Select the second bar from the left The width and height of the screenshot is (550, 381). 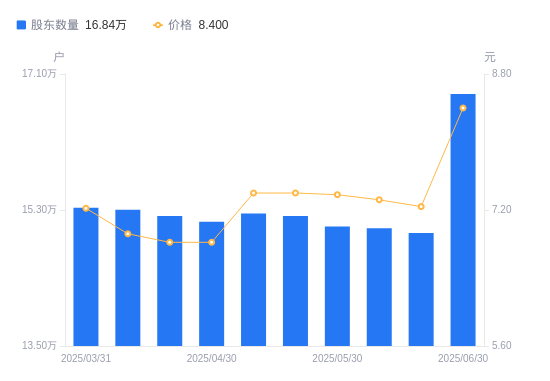[x=128, y=278]
